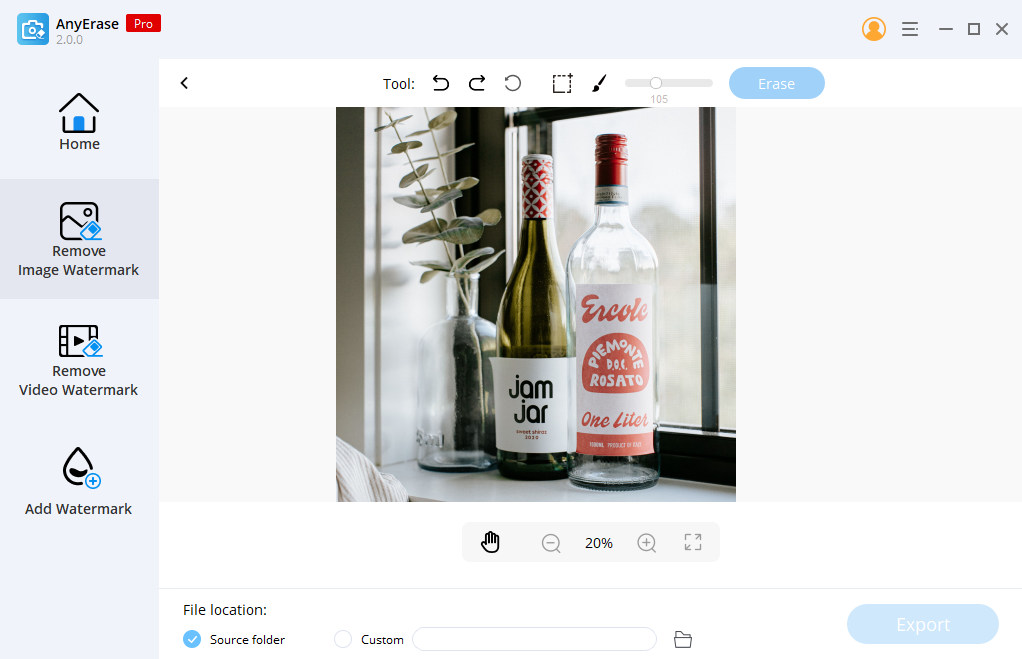Viewport: 1022px width, 659px height.
Task: Select the Source folder radio option
Action: tap(192, 639)
